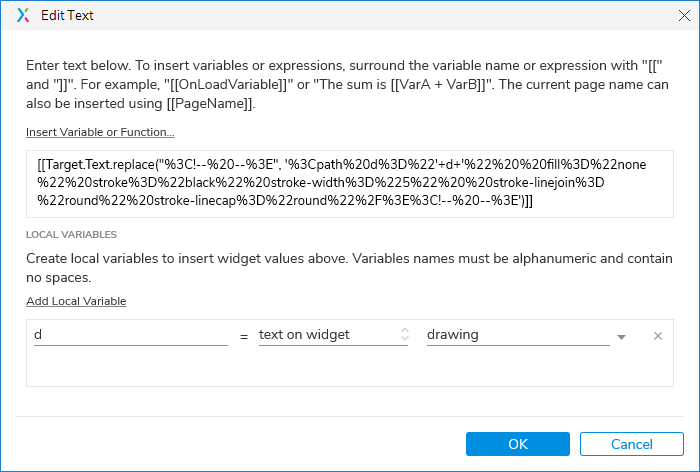This screenshot has width=700, height=472.
Task: Click the equals sign in the variable row
Action: click(x=244, y=337)
